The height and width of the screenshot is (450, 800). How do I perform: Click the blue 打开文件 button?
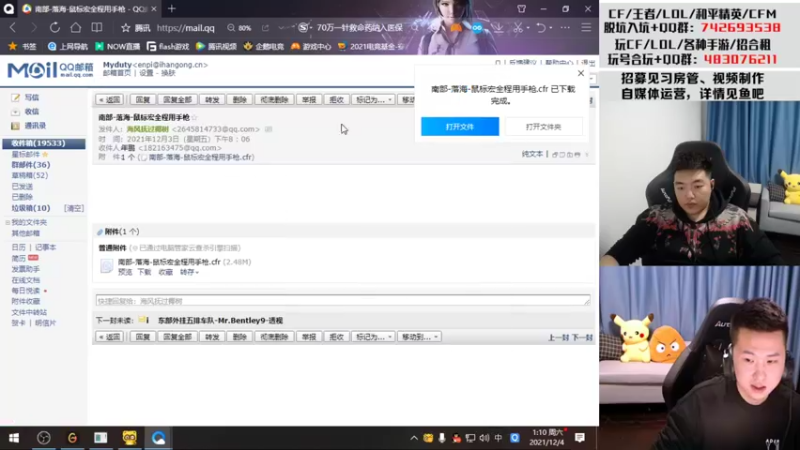460,127
